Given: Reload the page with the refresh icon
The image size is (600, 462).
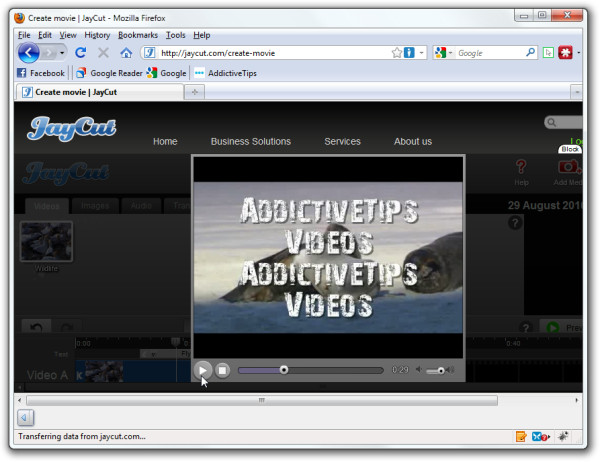Looking at the screenshot, I should click(x=80, y=52).
